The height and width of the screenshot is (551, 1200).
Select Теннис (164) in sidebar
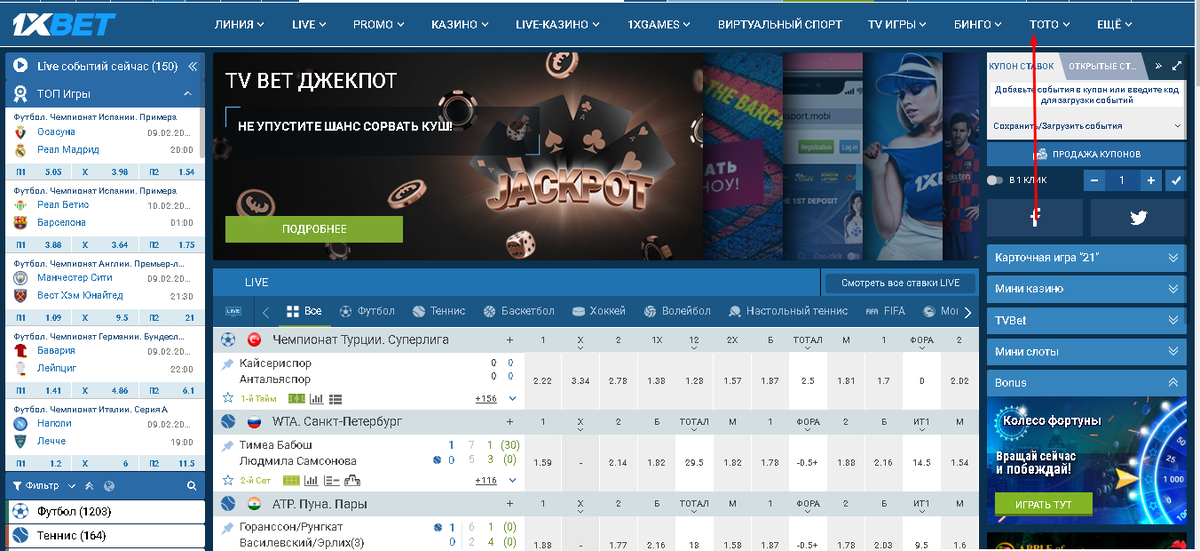[105, 536]
